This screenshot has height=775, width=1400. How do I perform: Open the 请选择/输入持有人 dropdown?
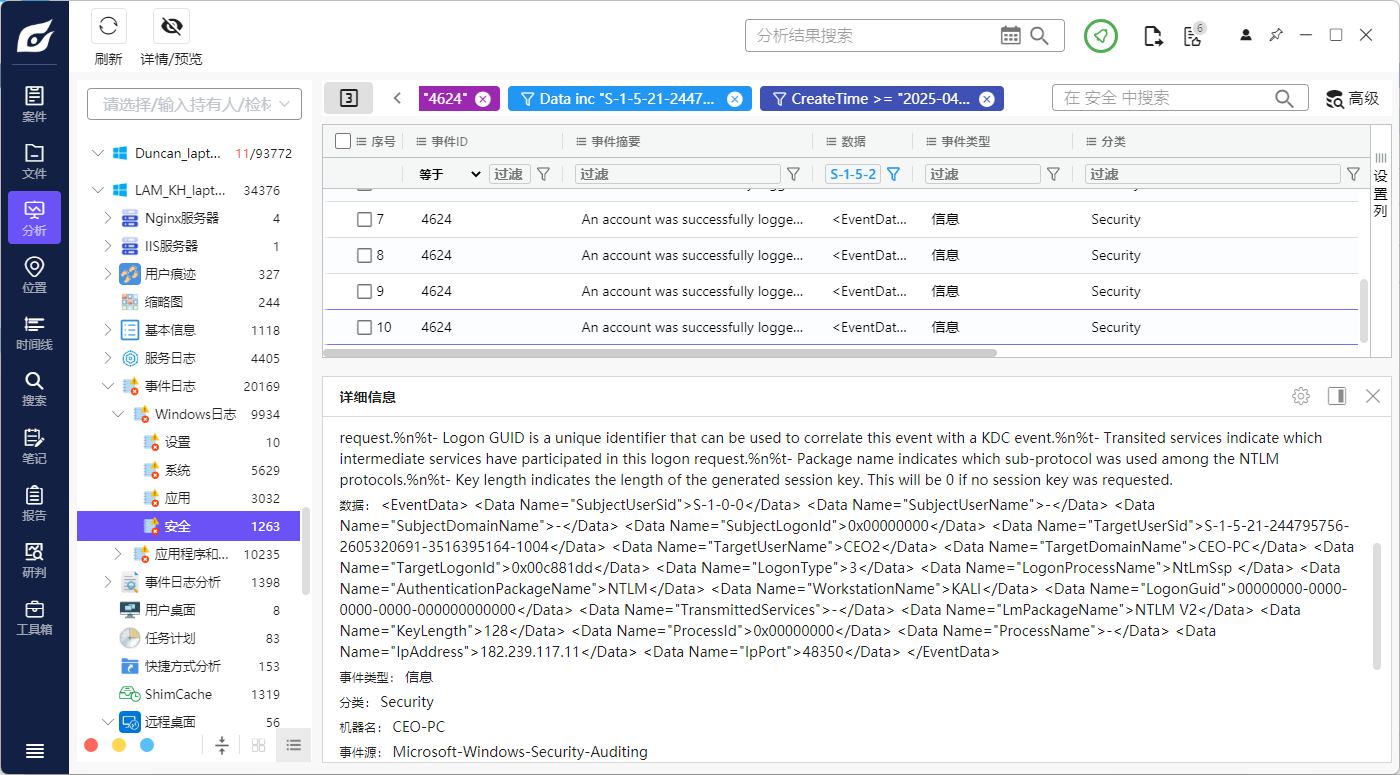click(194, 104)
